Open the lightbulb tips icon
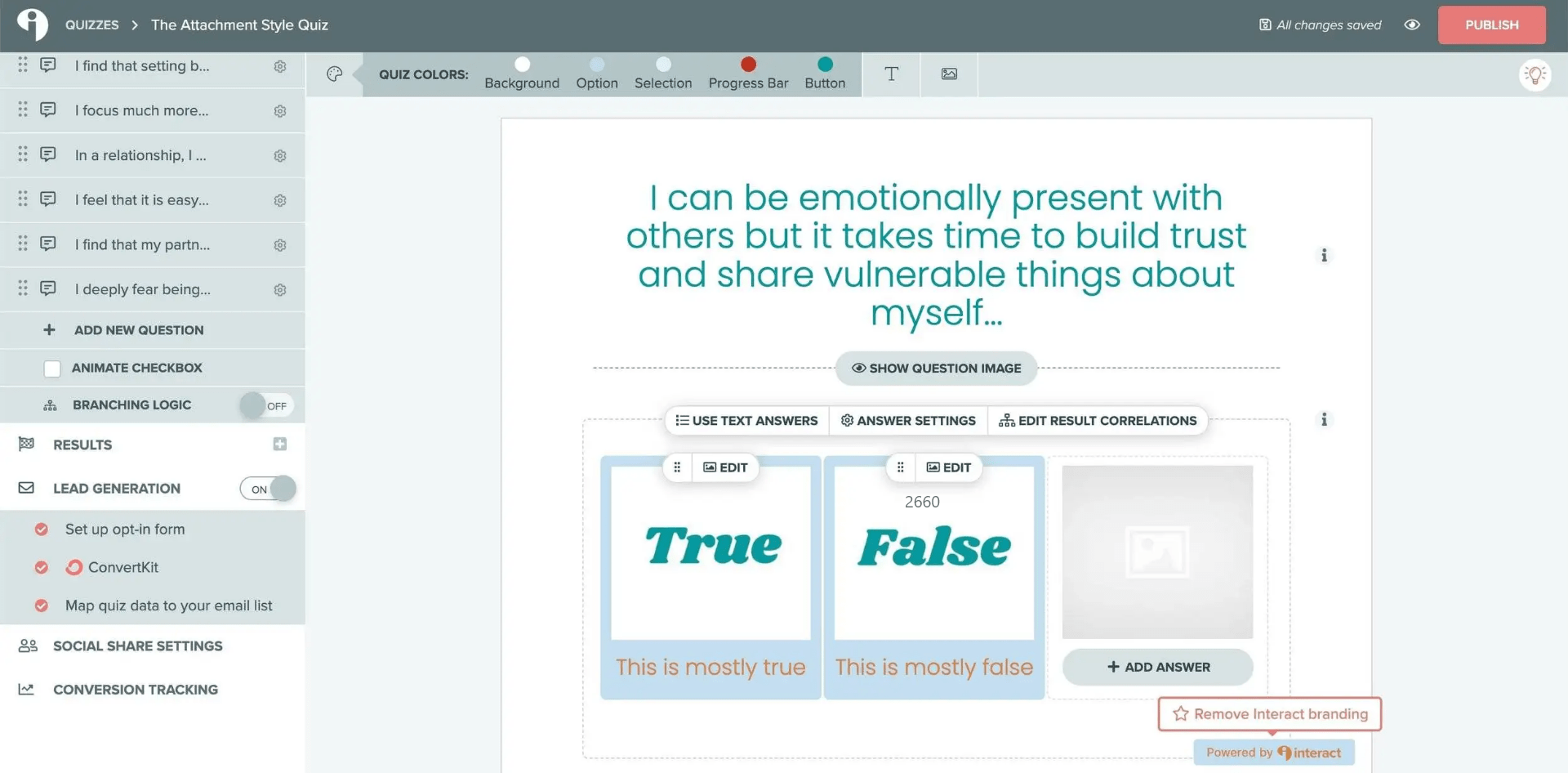 pyautogui.click(x=1535, y=75)
